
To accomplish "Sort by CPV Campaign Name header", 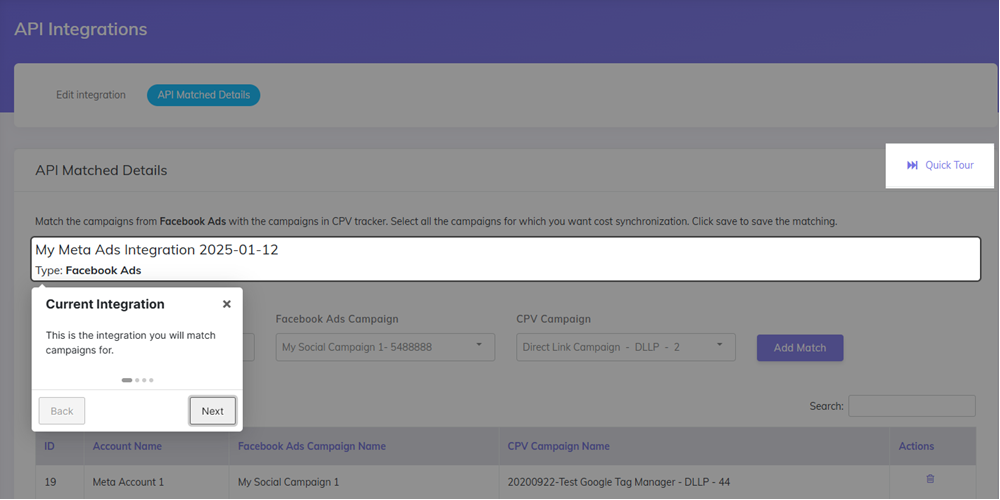I will [694, 446].
